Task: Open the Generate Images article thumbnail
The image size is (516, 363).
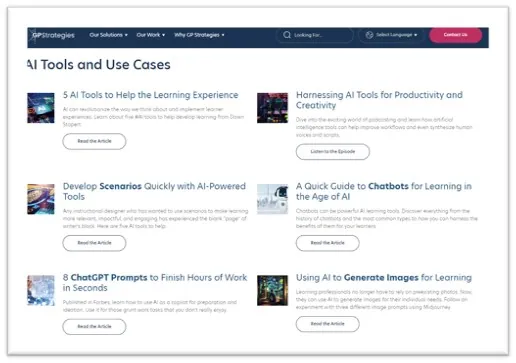Action: tap(272, 290)
